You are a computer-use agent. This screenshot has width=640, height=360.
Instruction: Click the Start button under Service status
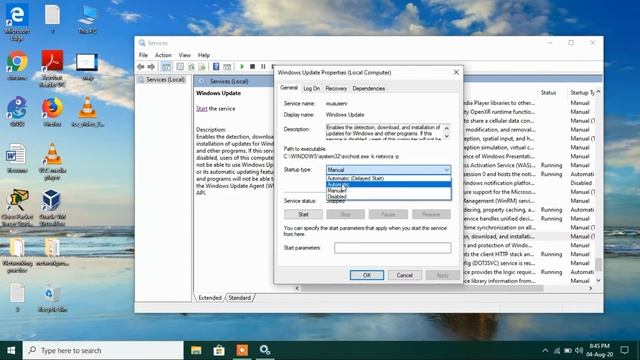click(303, 214)
